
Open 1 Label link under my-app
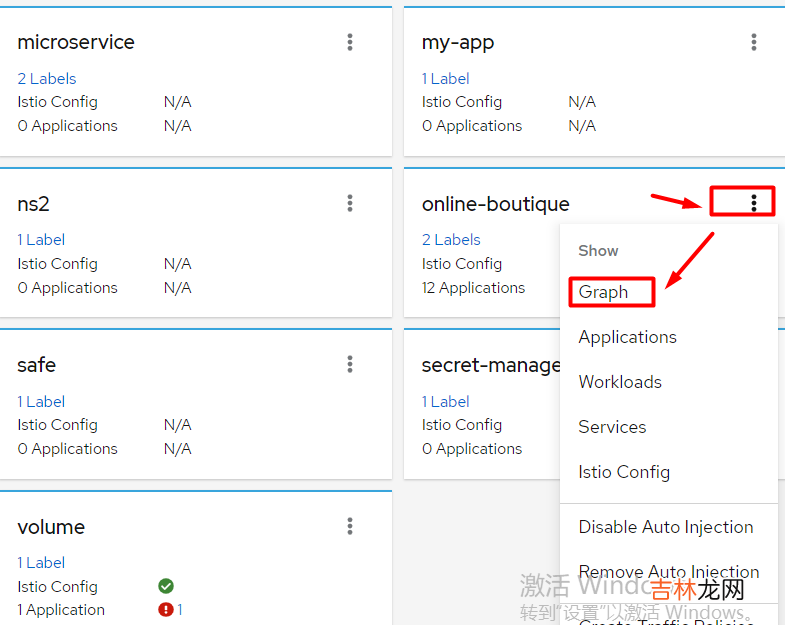tap(445, 79)
